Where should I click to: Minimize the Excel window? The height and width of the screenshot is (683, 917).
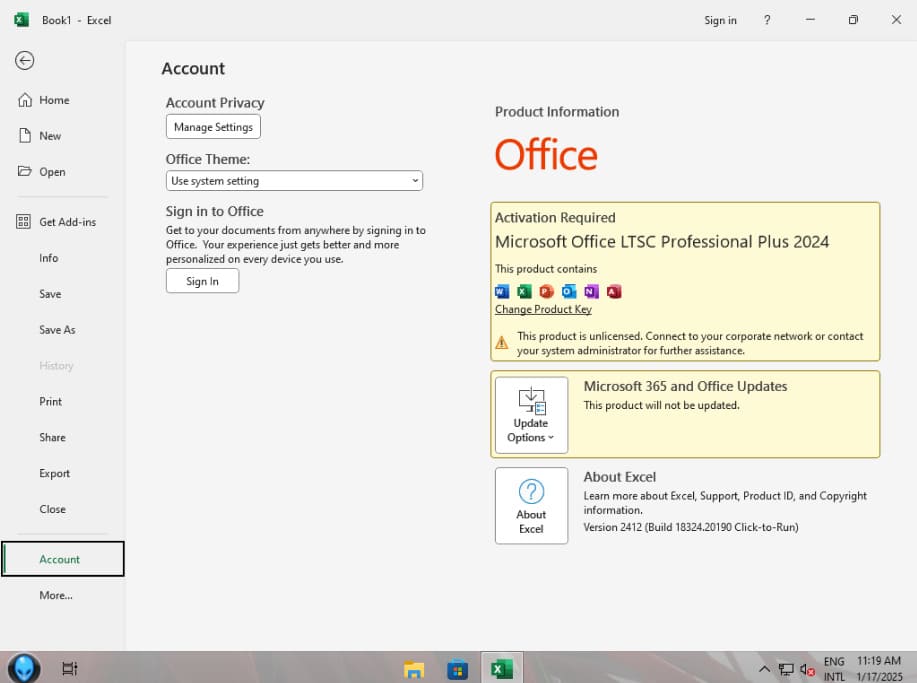point(810,20)
